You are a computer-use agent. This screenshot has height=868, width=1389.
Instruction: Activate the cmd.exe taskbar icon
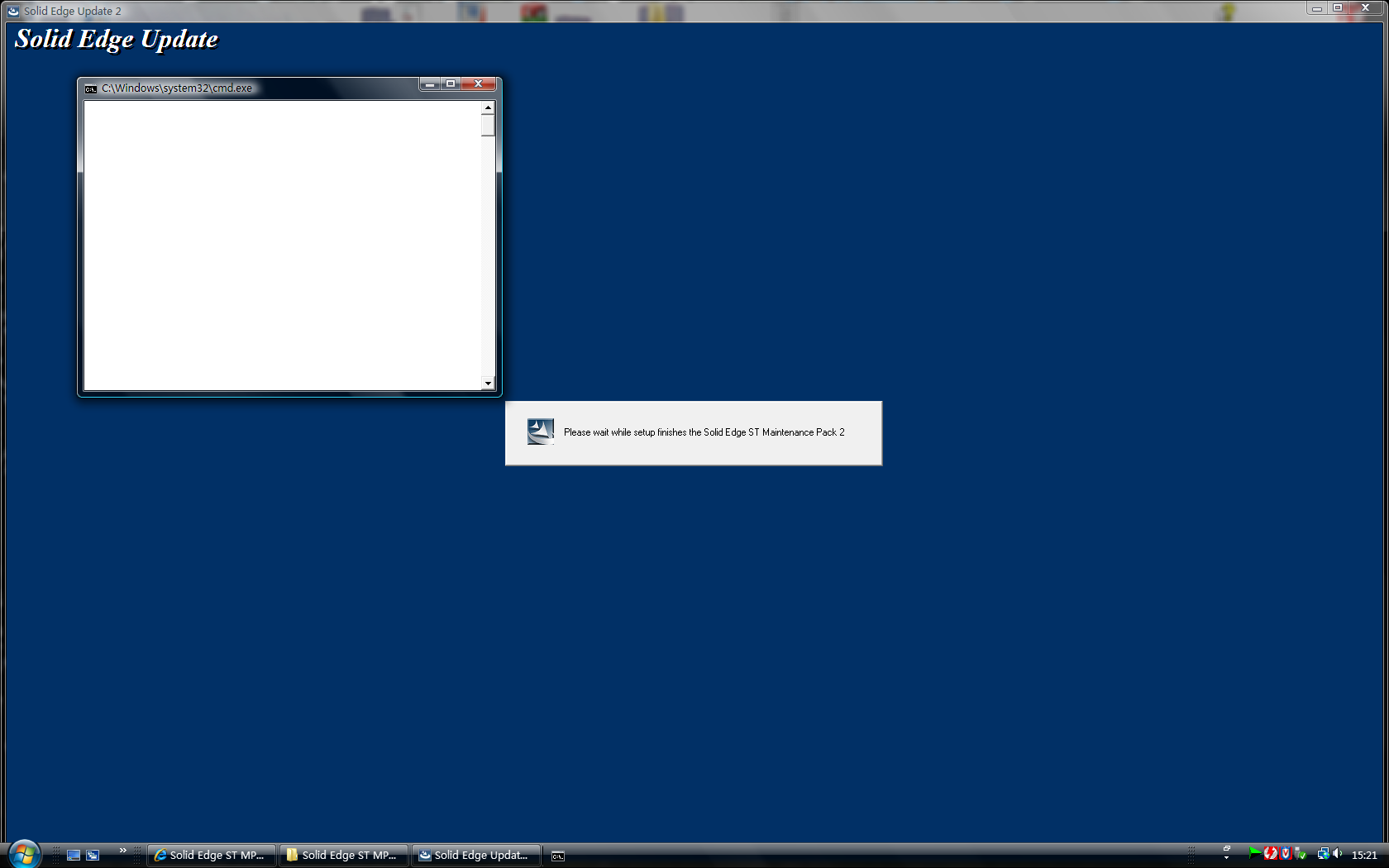pyautogui.click(x=558, y=856)
